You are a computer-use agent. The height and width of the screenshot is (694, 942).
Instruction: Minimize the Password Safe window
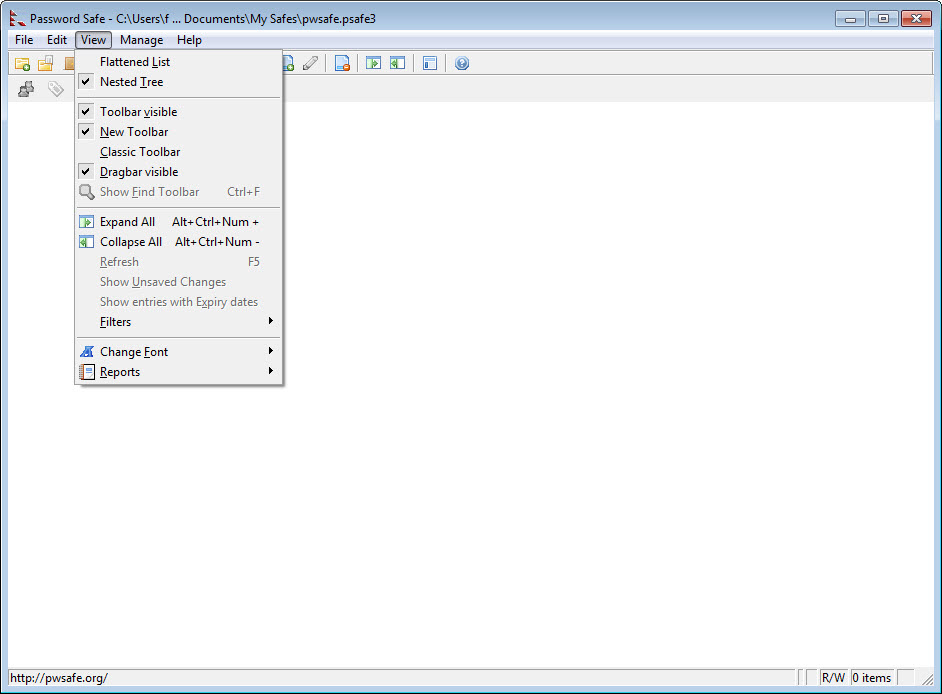[850, 19]
